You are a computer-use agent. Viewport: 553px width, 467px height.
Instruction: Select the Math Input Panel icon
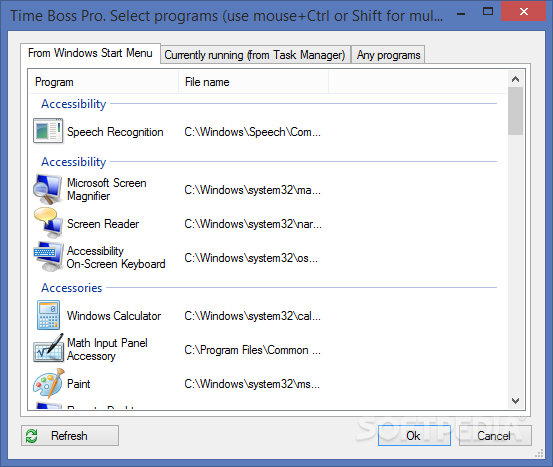pyautogui.click(x=48, y=348)
